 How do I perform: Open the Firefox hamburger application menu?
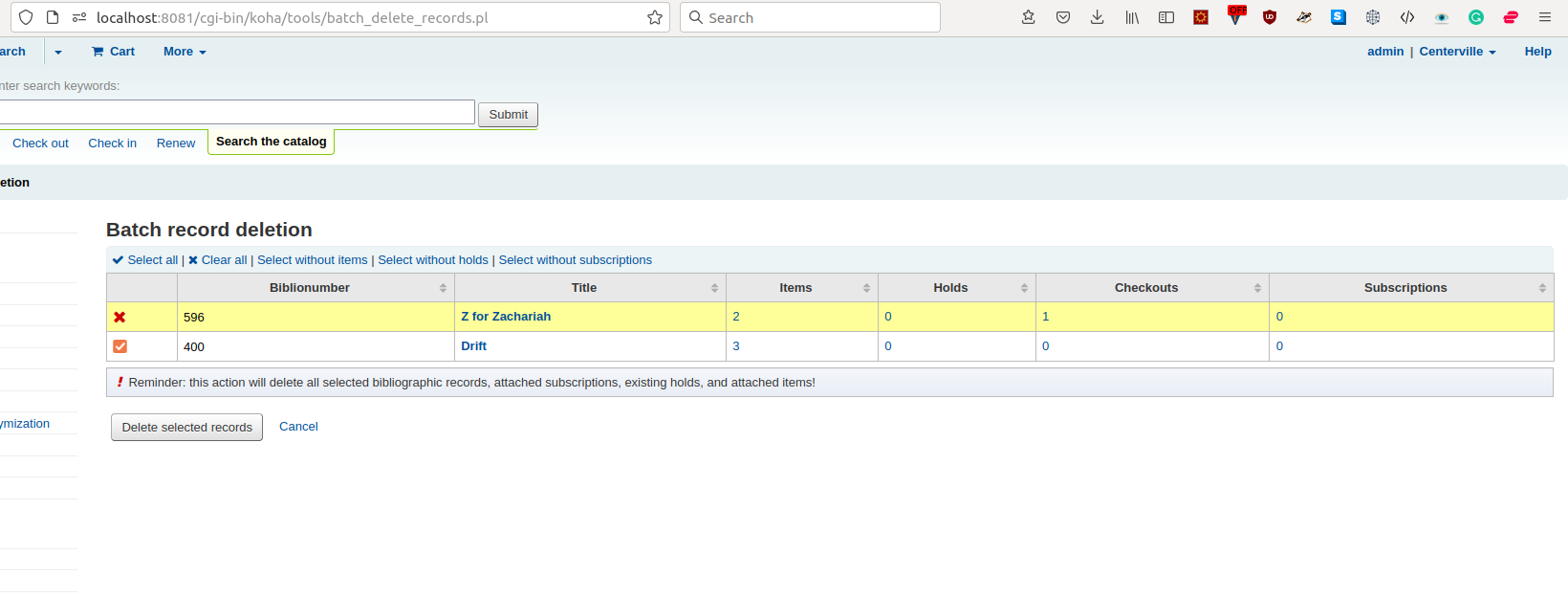[1544, 17]
